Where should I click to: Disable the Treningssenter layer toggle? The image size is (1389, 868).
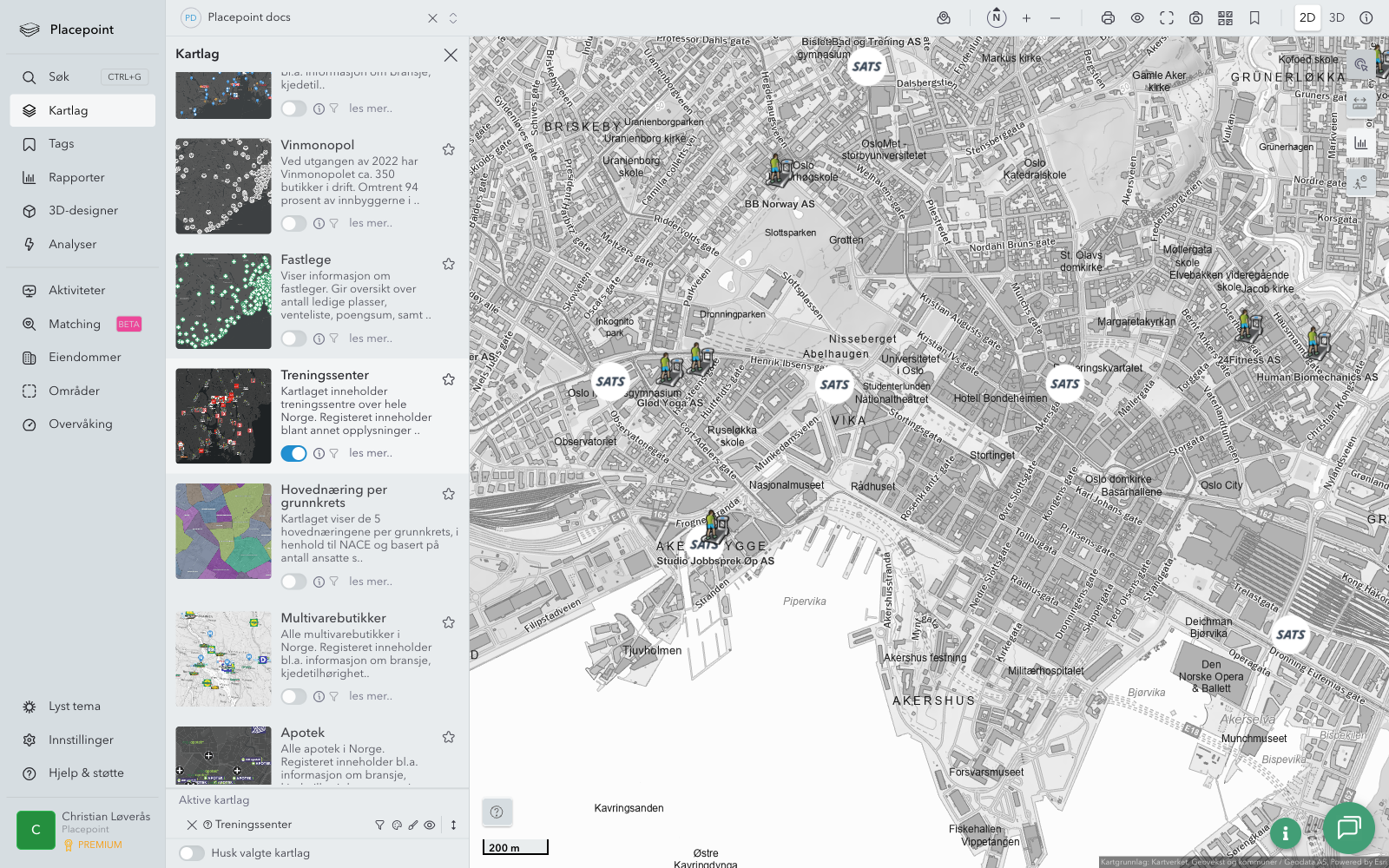[x=293, y=453]
